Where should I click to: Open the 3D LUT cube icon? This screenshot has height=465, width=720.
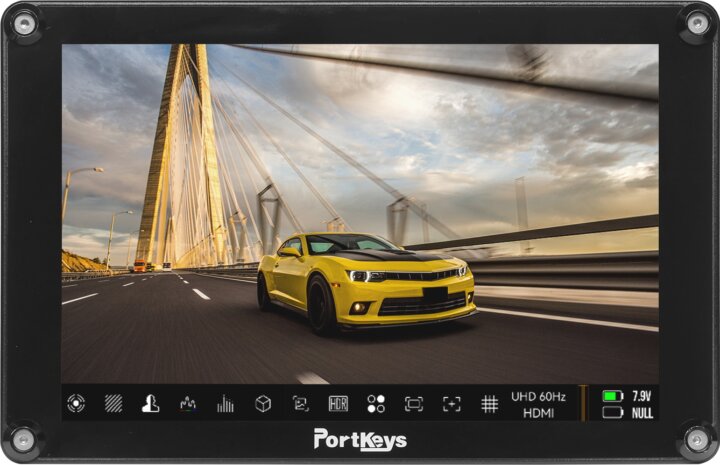(x=263, y=404)
